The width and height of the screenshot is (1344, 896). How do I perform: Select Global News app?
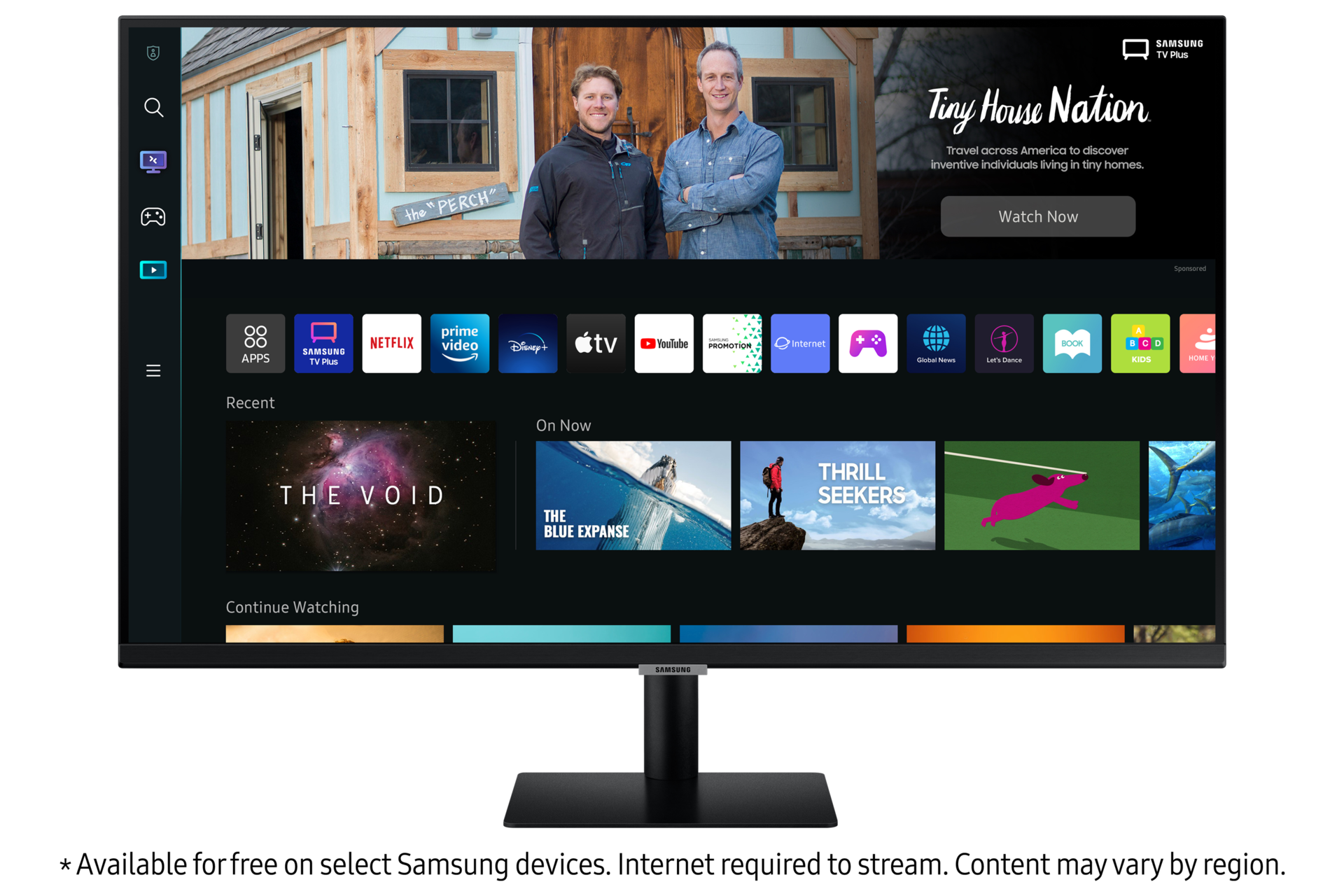[934, 344]
